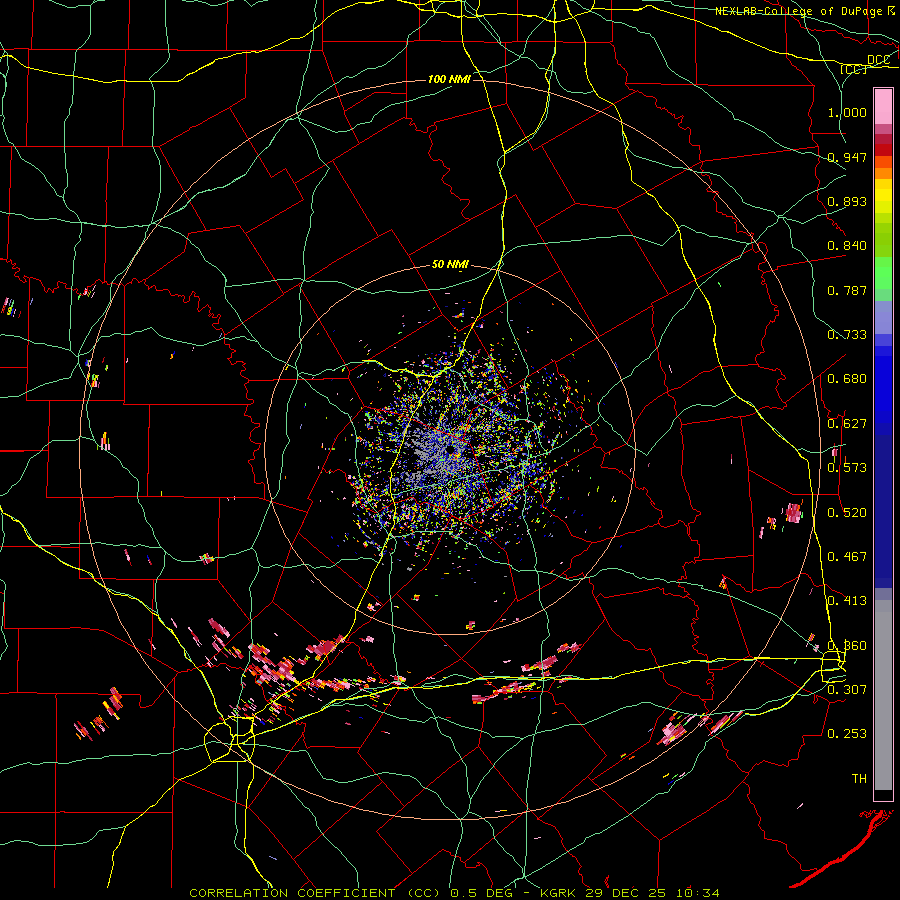Viewport: 900px width, 900px height.
Task: Click the dark navy segment of the color bar
Action: pyautogui.click(x=883, y=511)
